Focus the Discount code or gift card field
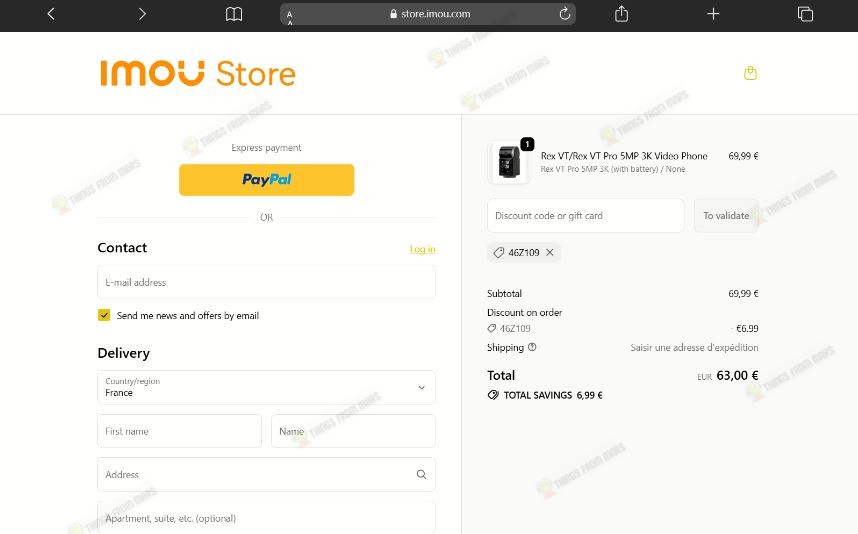 (585, 216)
